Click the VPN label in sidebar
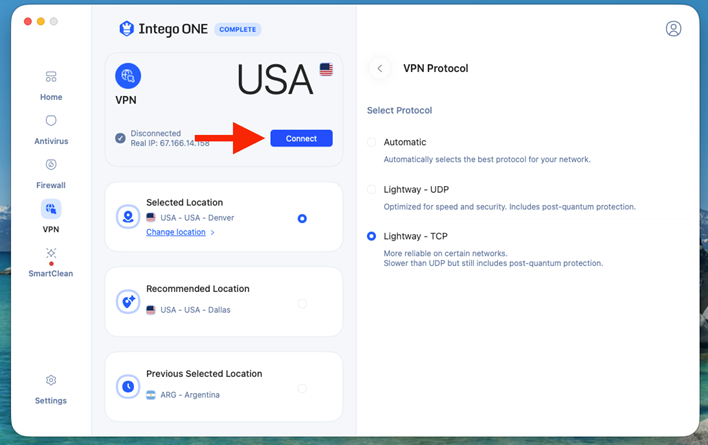The height and width of the screenshot is (445, 708). pyautogui.click(x=51, y=229)
